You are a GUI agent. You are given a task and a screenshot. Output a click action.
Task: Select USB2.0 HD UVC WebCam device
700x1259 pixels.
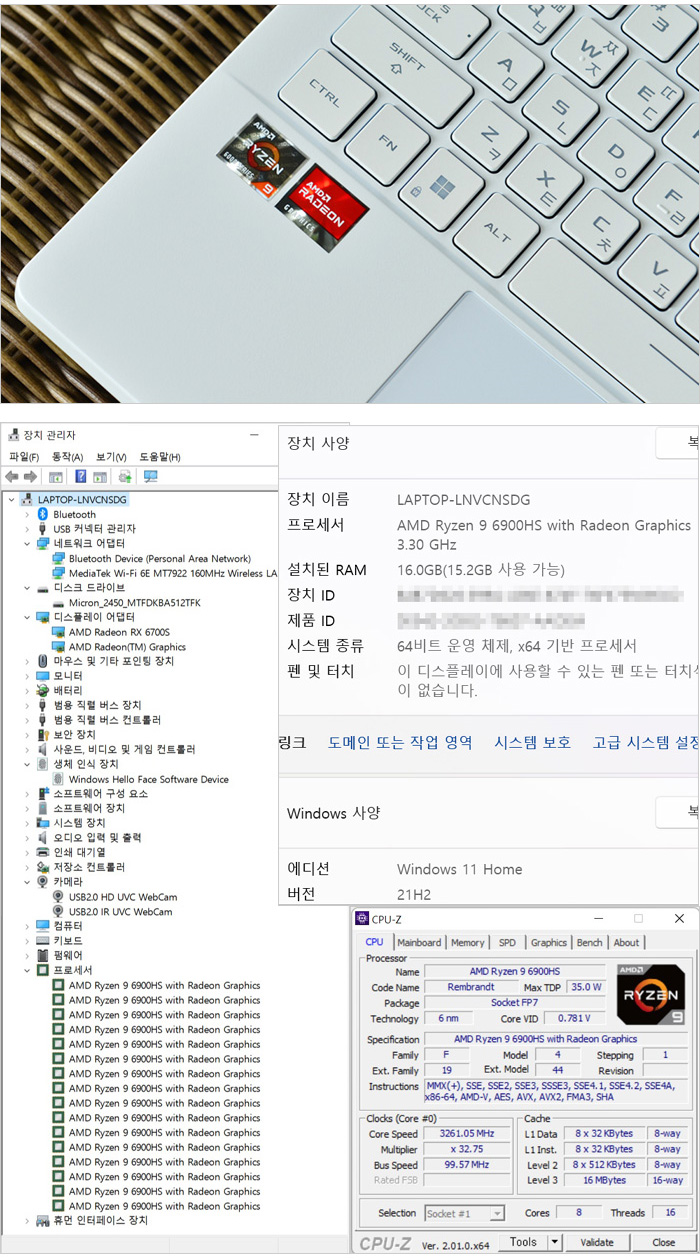[122, 897]
